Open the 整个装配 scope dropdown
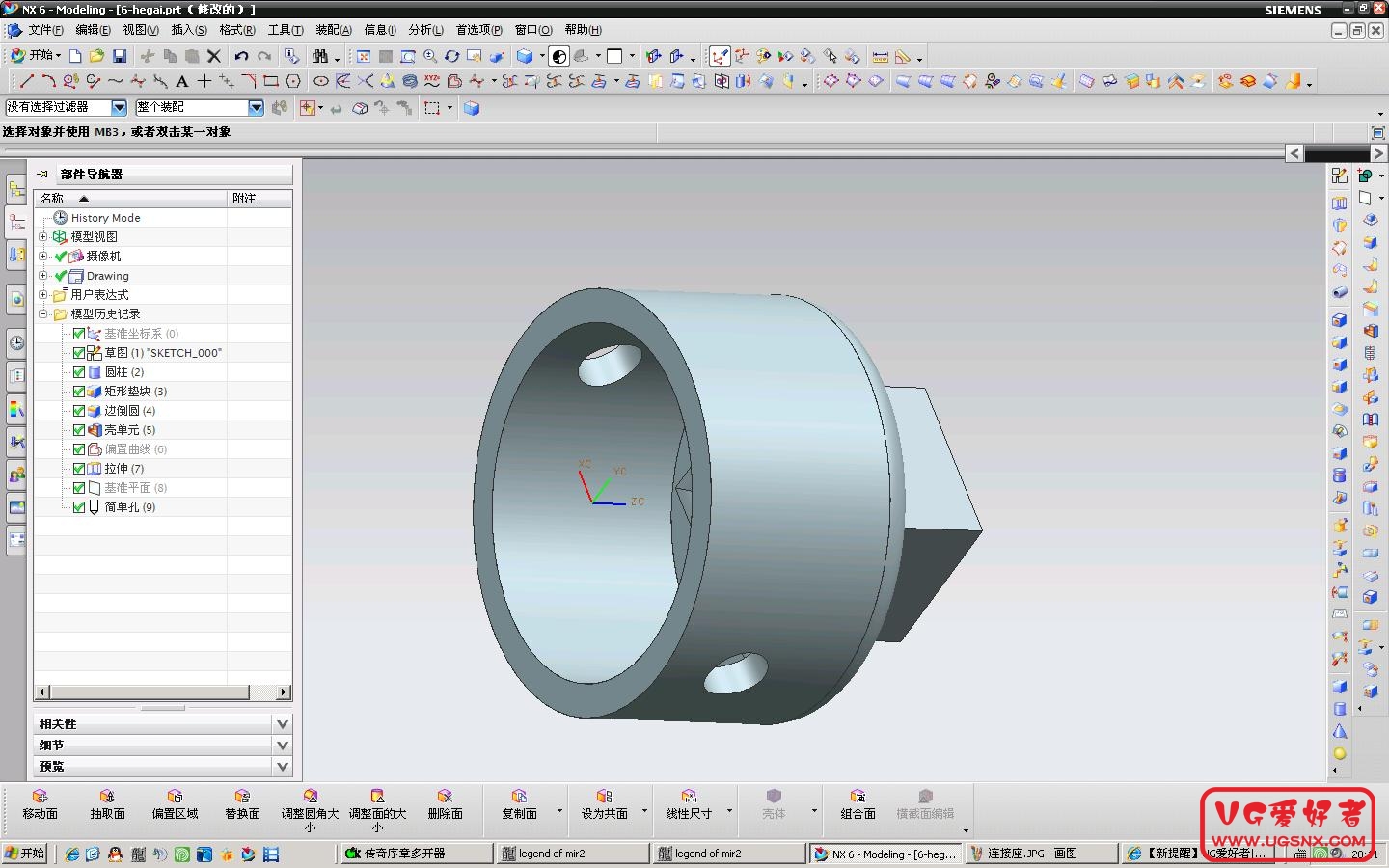The image size is (1389, 868). click(256, 107)
